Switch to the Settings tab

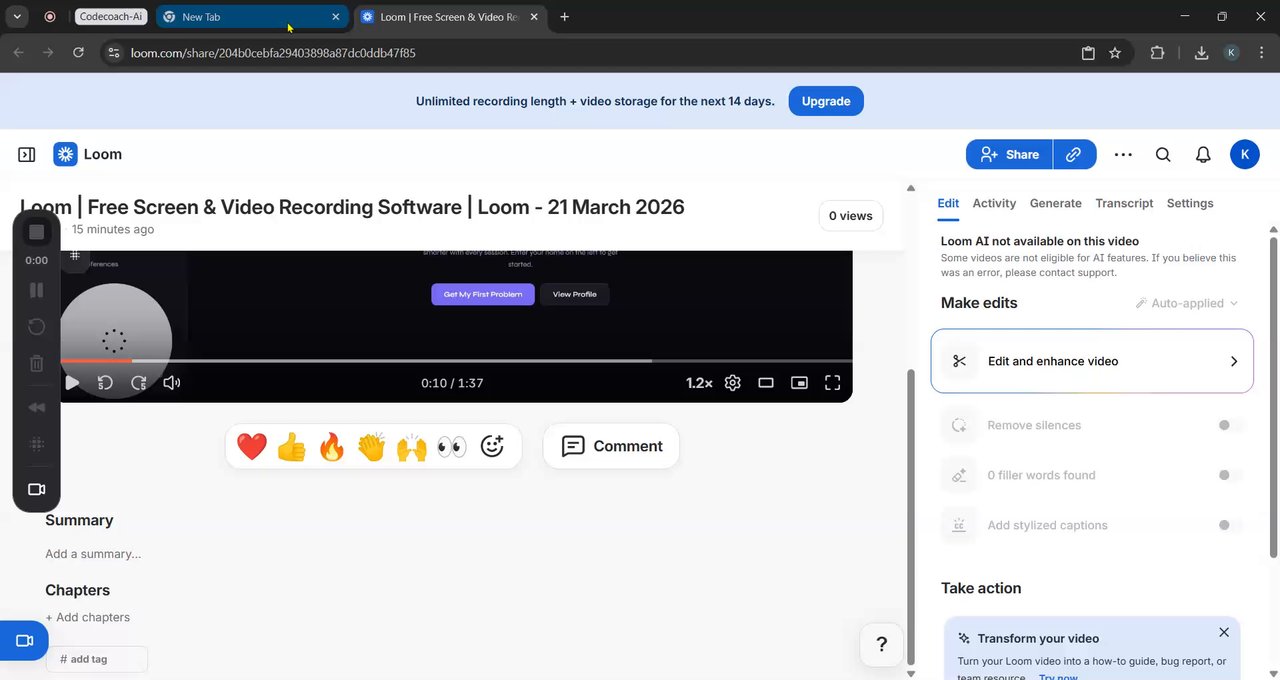click(x=1190, y=203)
